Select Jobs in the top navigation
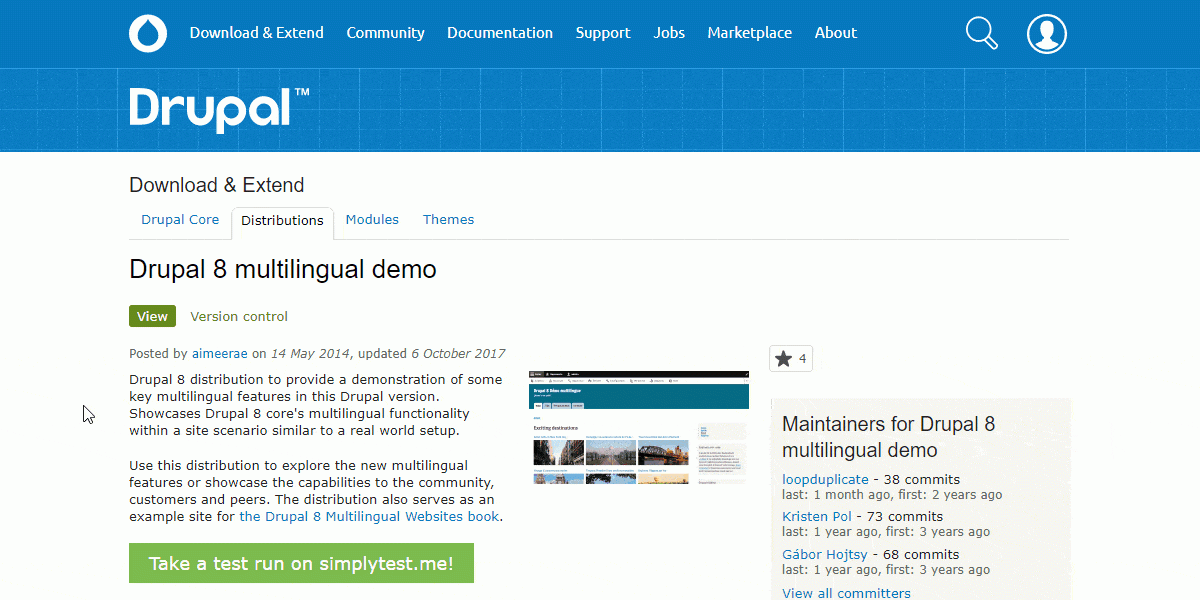The width and height of the screenshot is (1200, 600). pyautogui.click(x=669, y=33)
